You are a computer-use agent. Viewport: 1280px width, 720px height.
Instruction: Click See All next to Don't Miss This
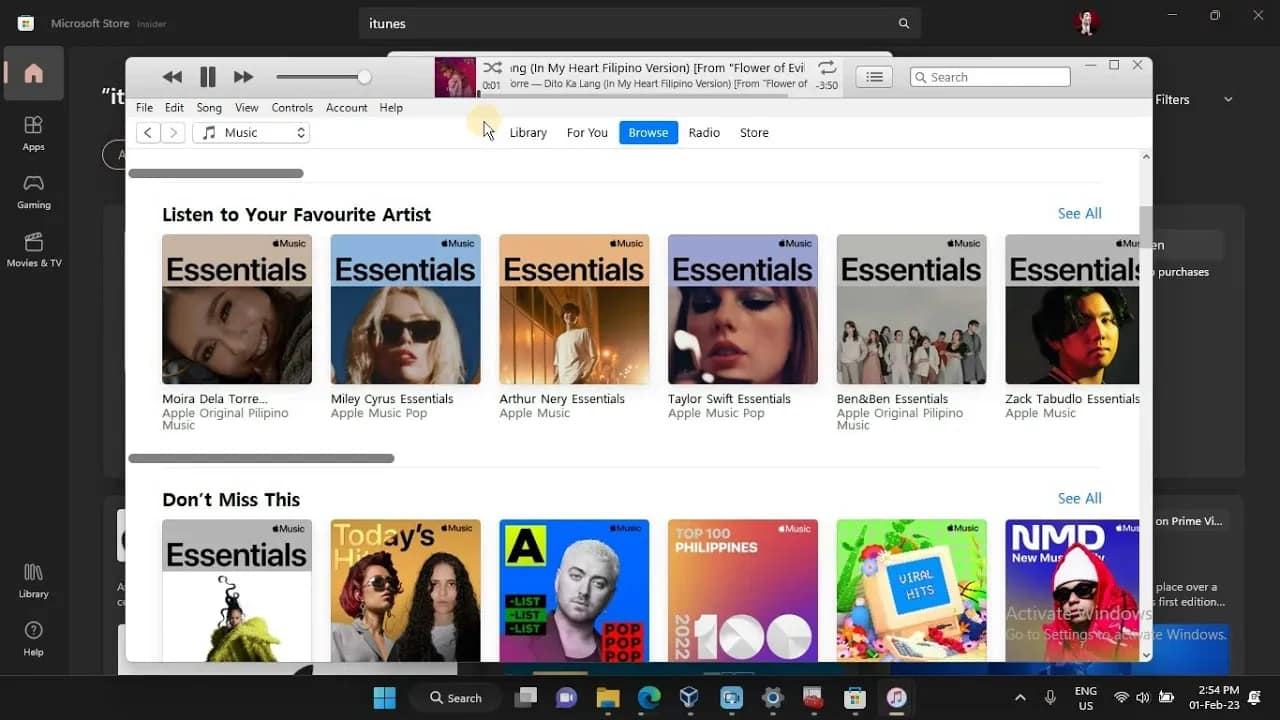(1079, 498)
